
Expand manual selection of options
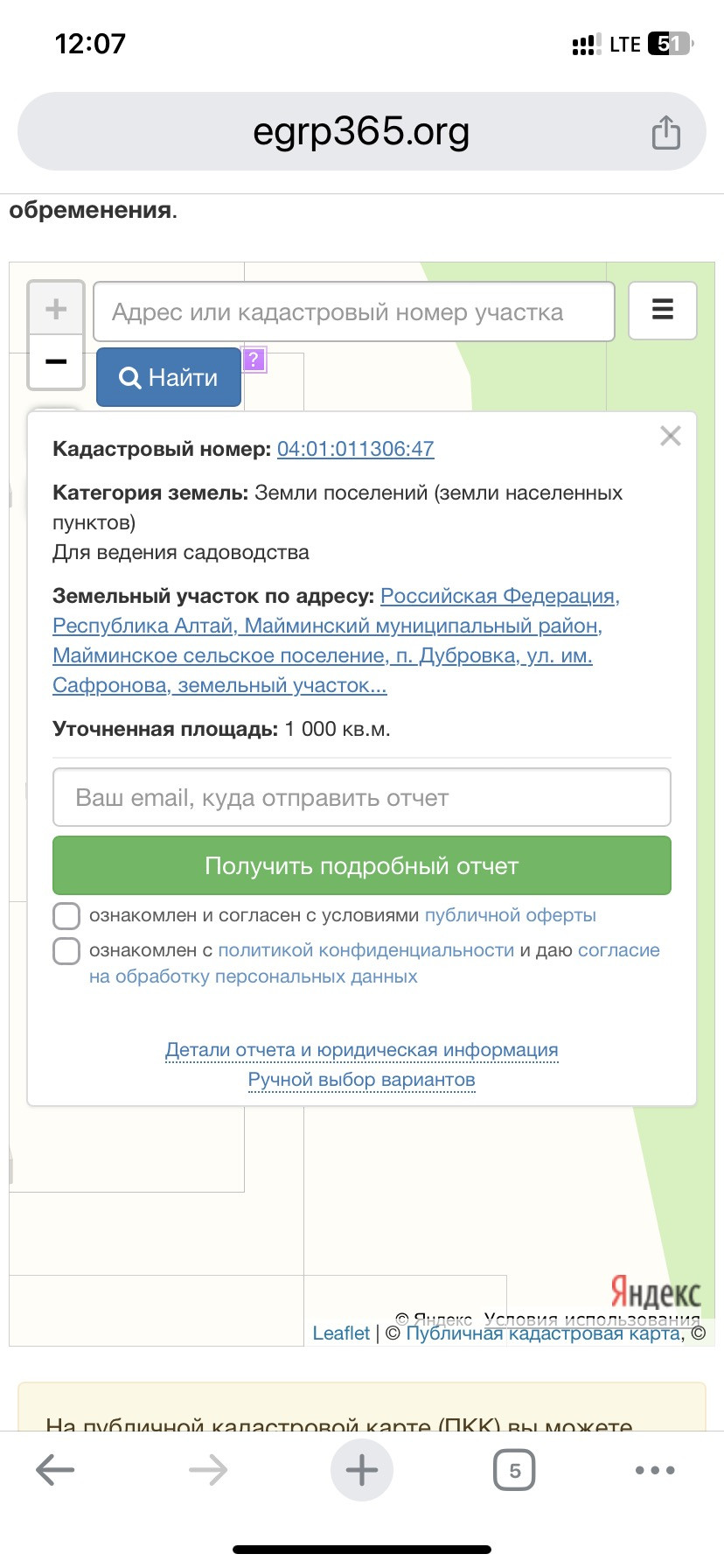pos(361,1080)
